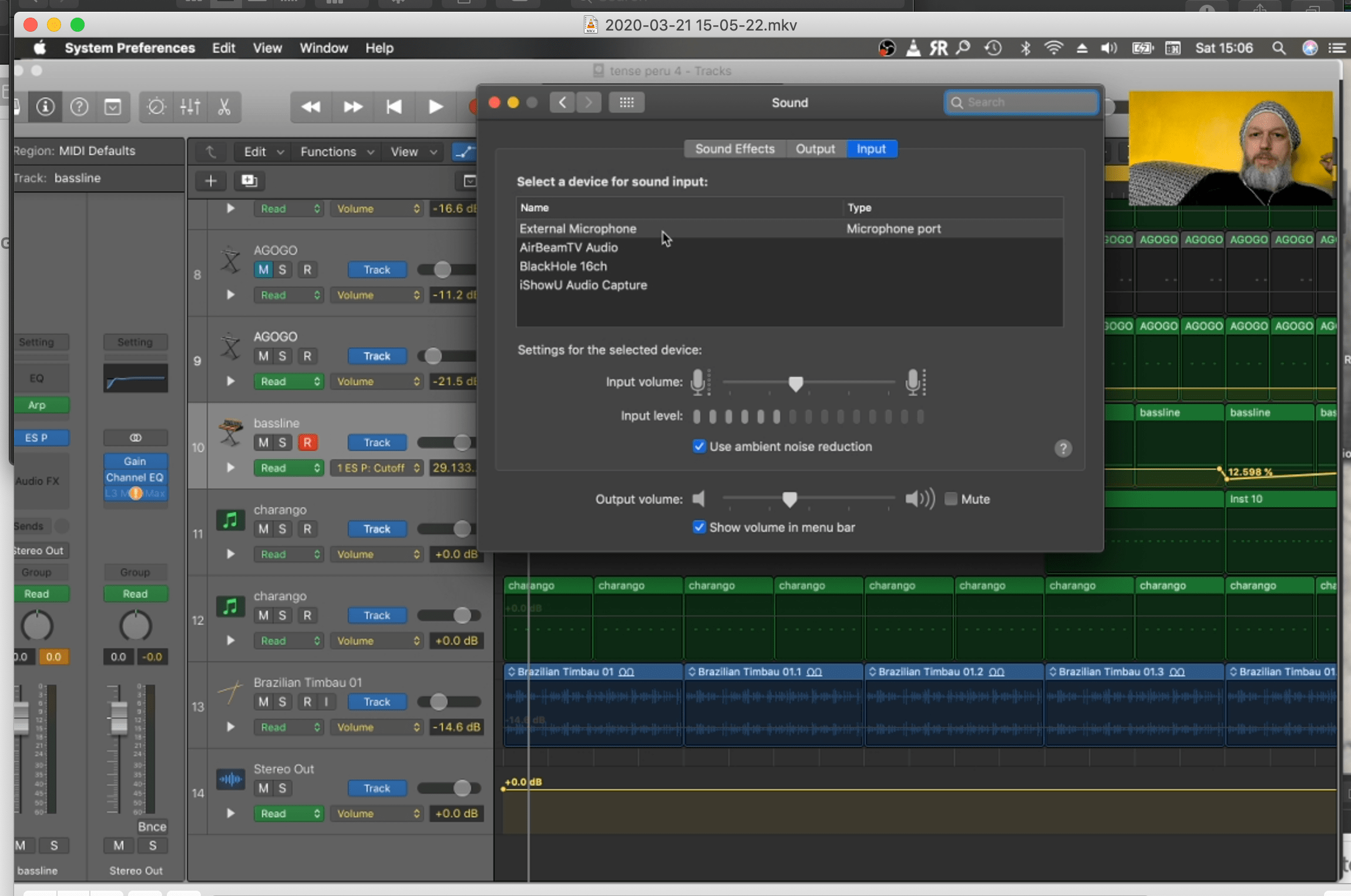
Task: Enable record arm on the AGOGO track
Action: (x=308, y=269)
